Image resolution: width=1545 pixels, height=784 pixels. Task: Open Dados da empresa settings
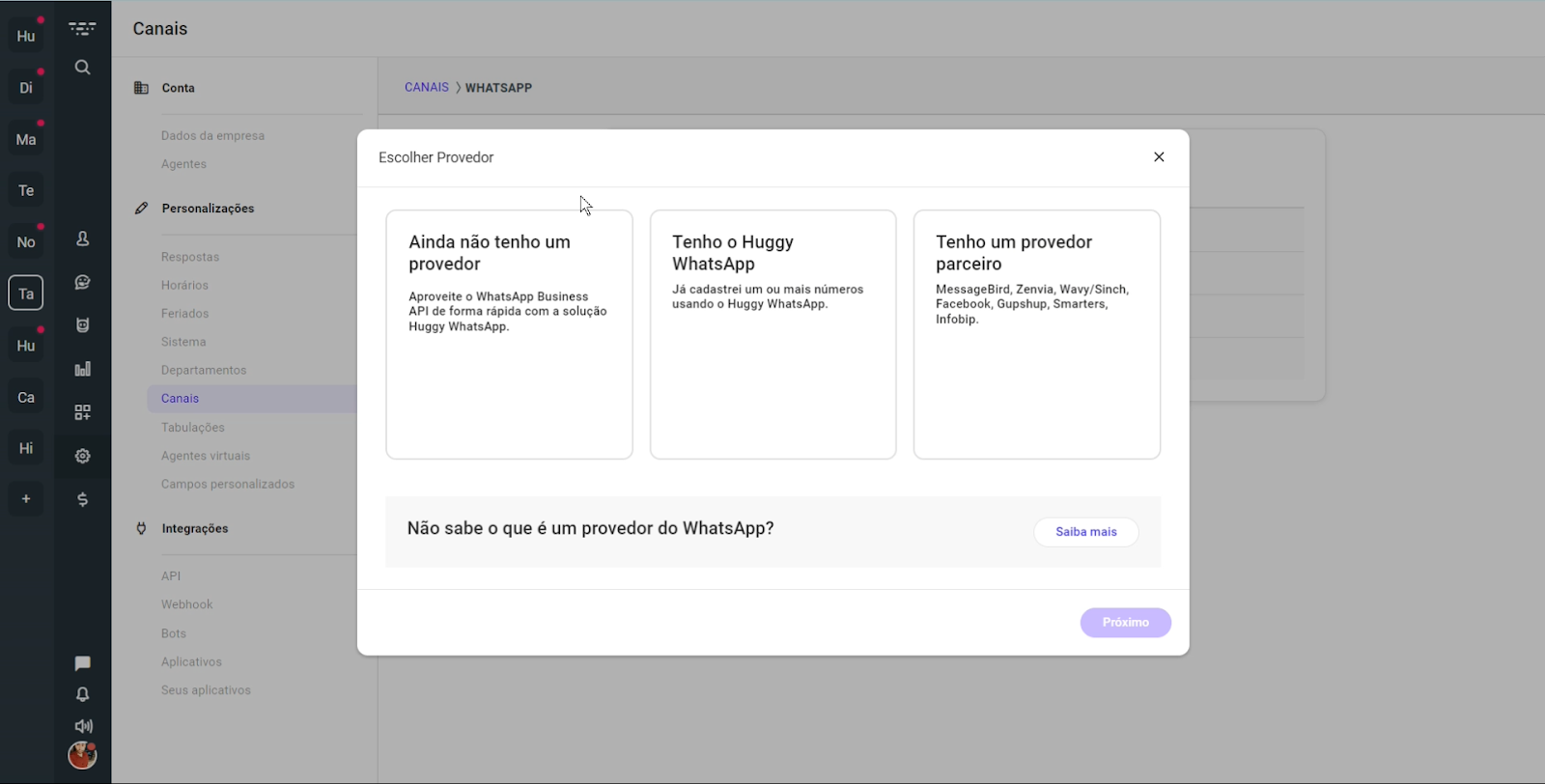click(x=212, y=136)
